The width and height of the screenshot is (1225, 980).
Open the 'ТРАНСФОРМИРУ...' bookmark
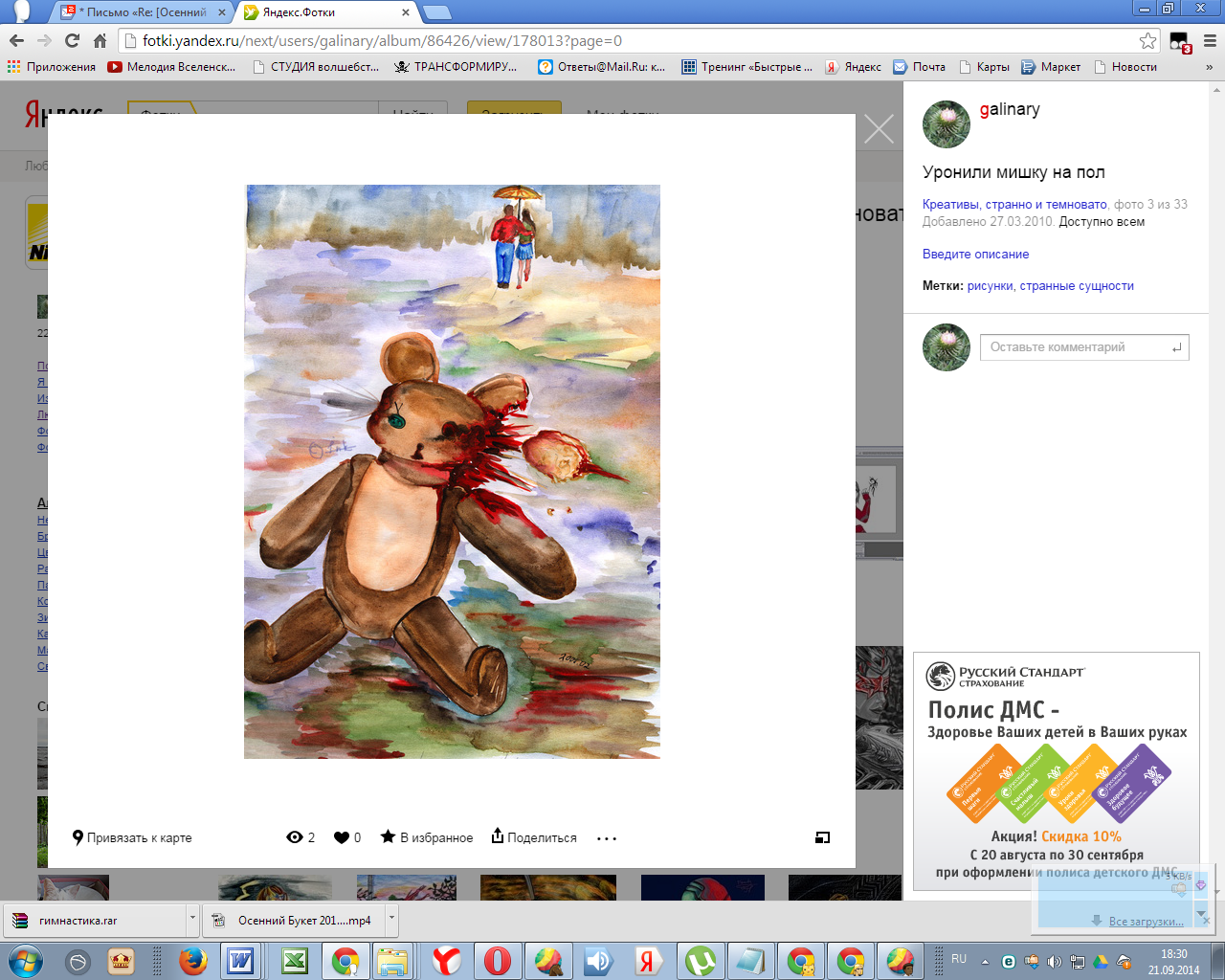point(456,67)
